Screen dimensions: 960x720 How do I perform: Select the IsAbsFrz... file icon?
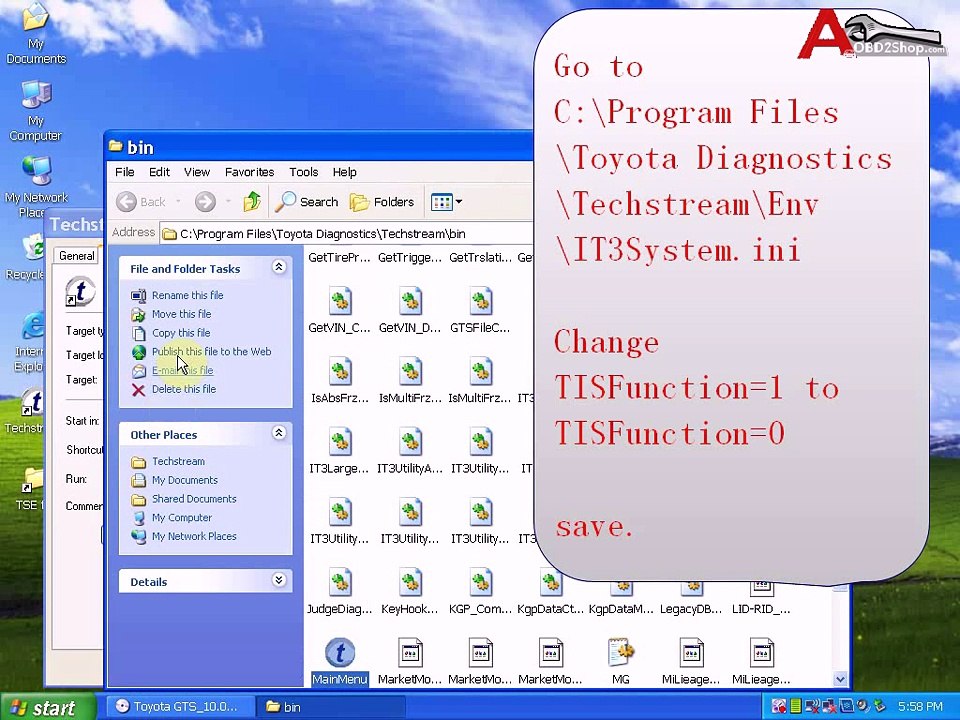(340, 372)
